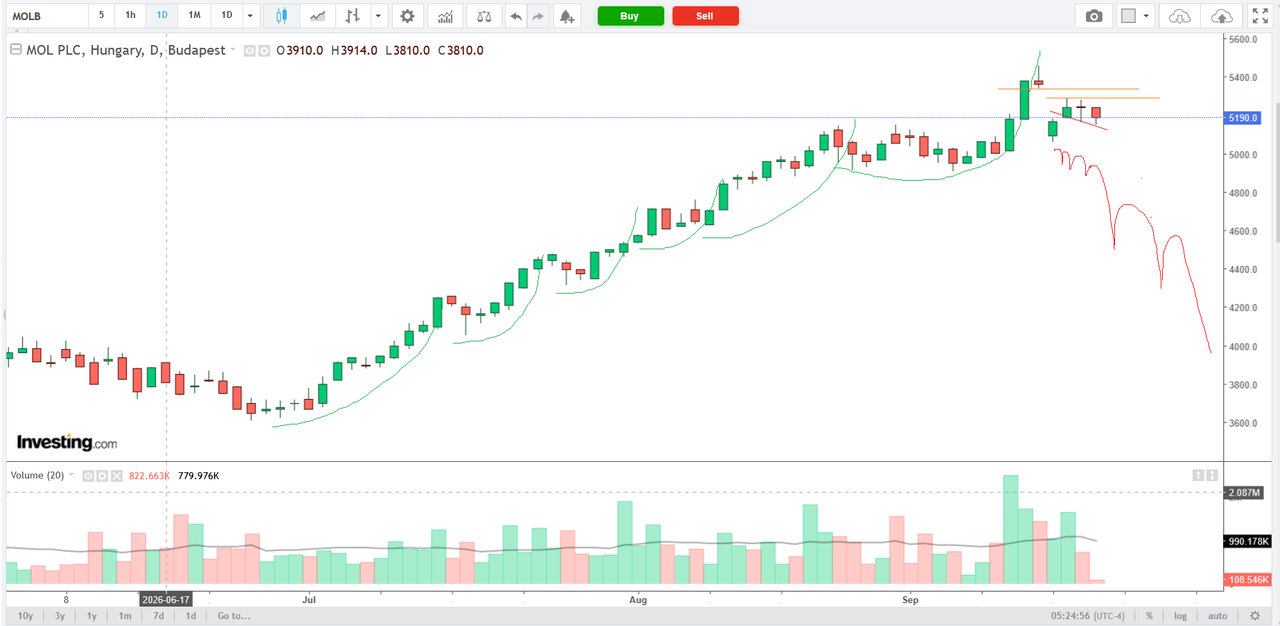
Task: Select the 1h interval
Action: coord(130,16)
